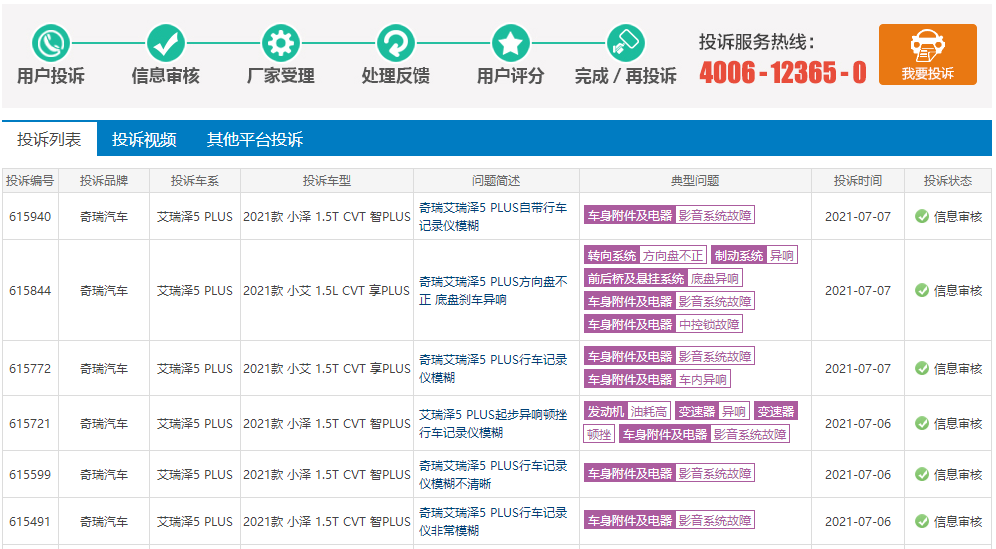Click the 投诉车型 column header
996x549 pixels.
[326, 180]
